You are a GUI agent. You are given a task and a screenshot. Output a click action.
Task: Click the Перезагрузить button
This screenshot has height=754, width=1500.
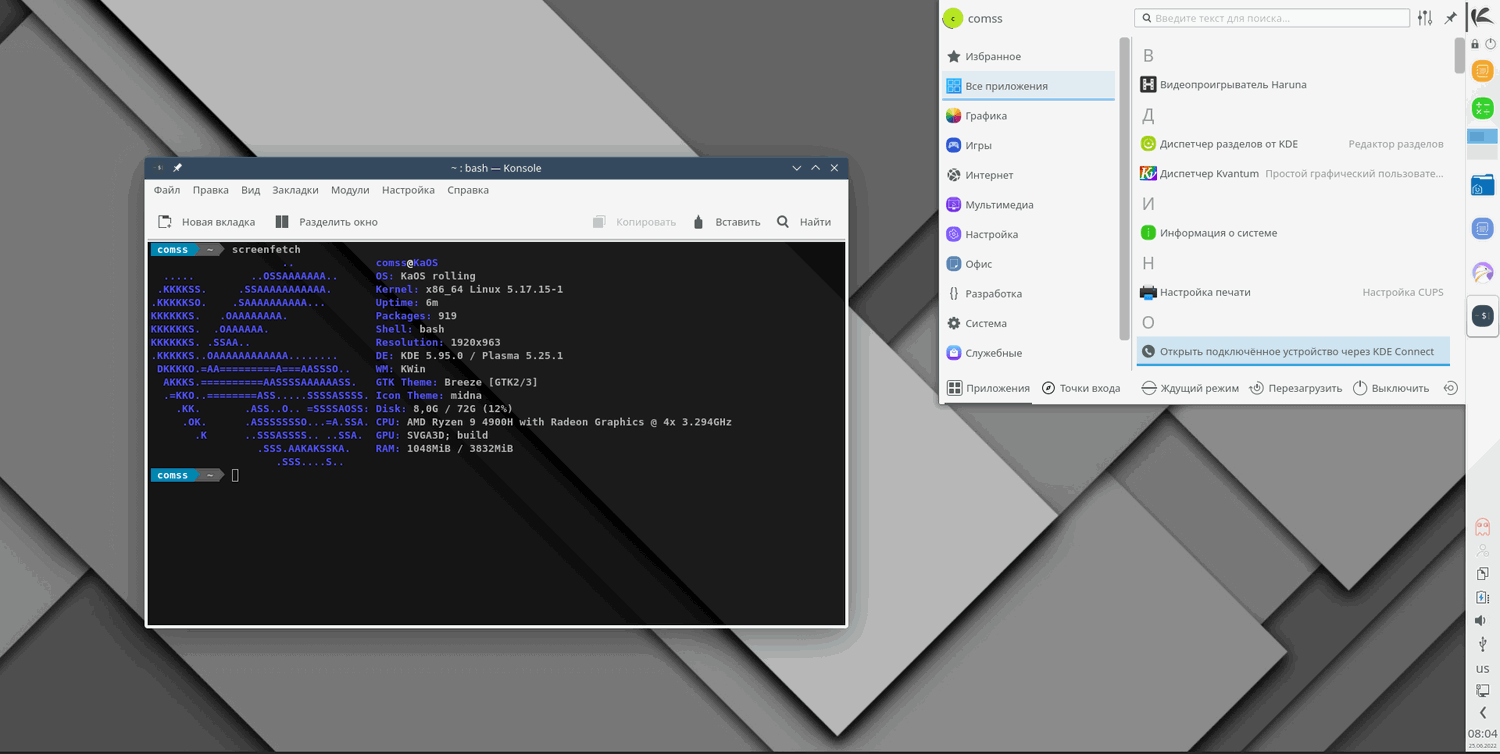pyautogui.click(x=1296, y=388)
